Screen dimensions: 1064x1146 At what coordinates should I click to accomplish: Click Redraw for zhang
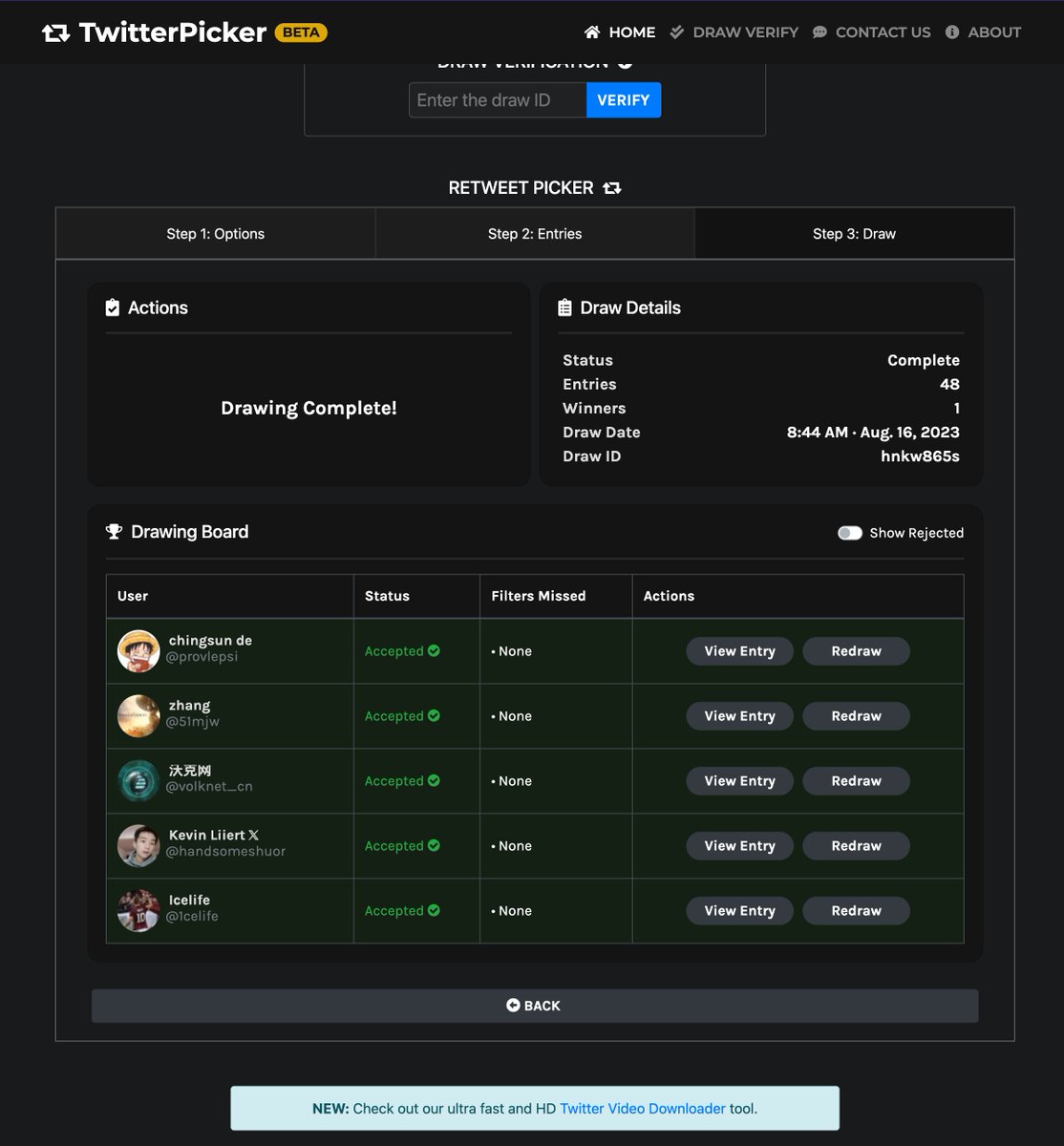coord(856,716)
